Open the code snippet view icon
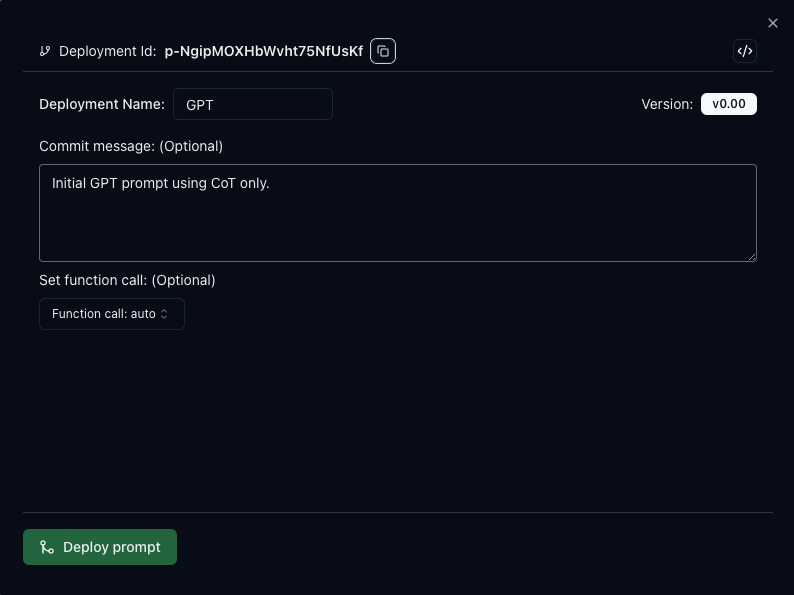Image resolution: width=794 pixels, height=595 pixels. tap(745, 51)
